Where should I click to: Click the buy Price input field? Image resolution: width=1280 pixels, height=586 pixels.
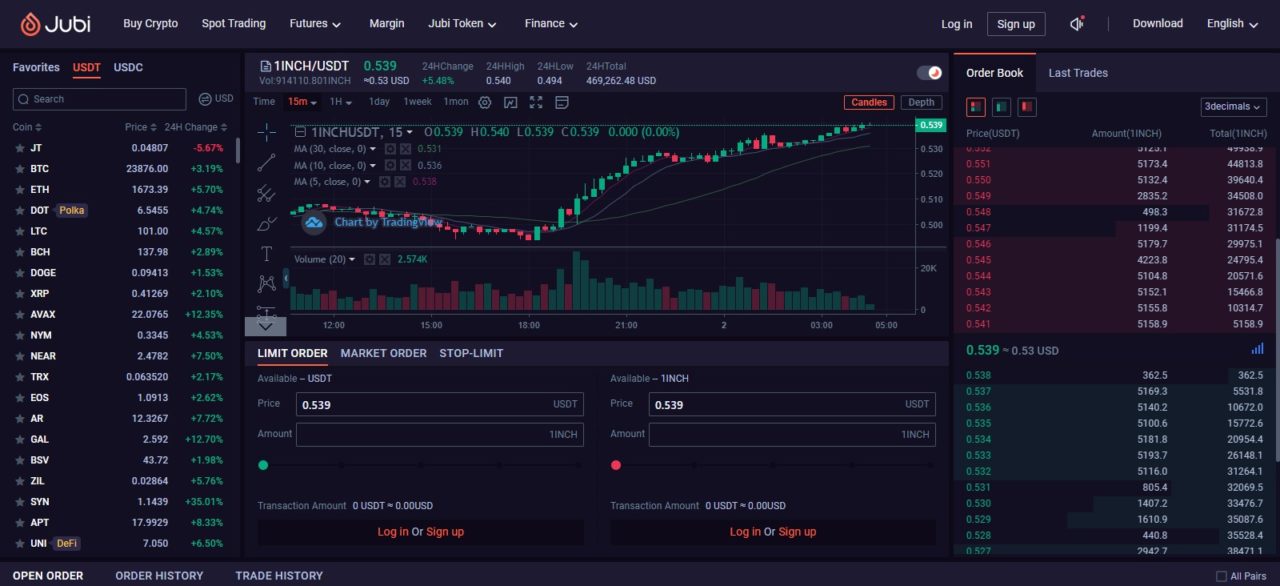click(440, 404)
